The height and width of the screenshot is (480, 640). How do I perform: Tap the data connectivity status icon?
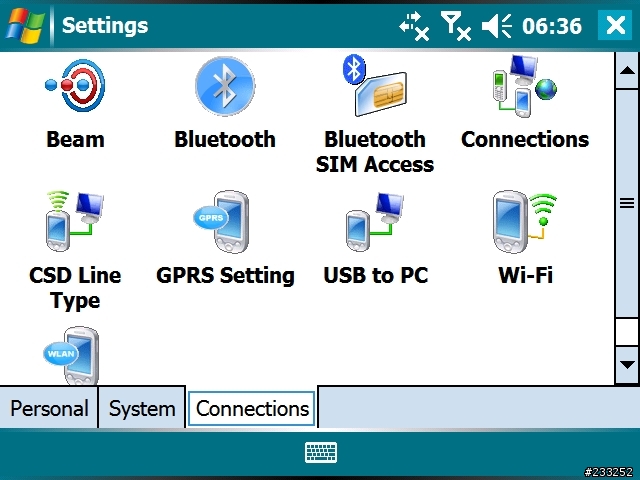click(414, 26)
